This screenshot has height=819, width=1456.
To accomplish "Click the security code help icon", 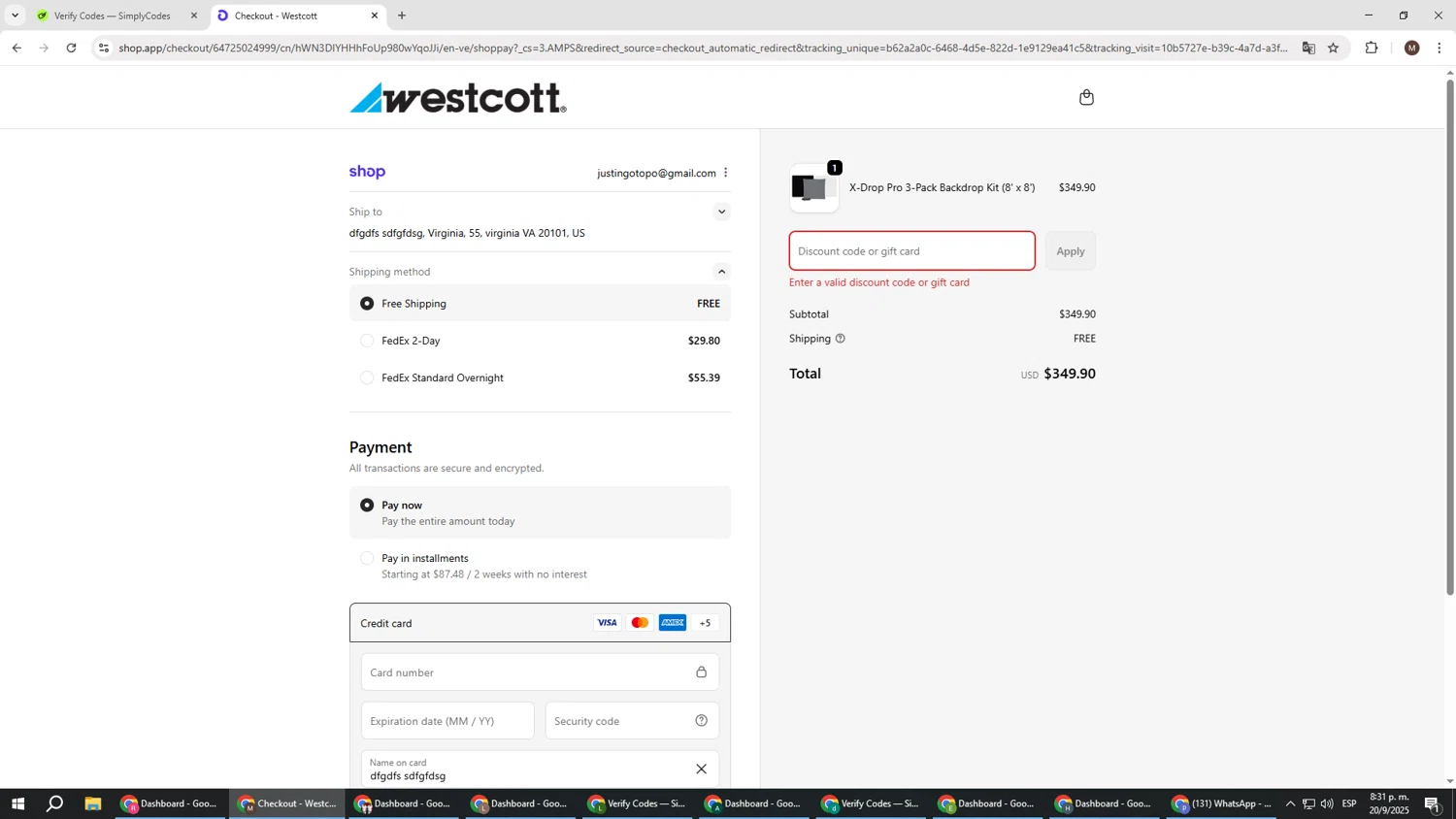I will coord(701,721).
